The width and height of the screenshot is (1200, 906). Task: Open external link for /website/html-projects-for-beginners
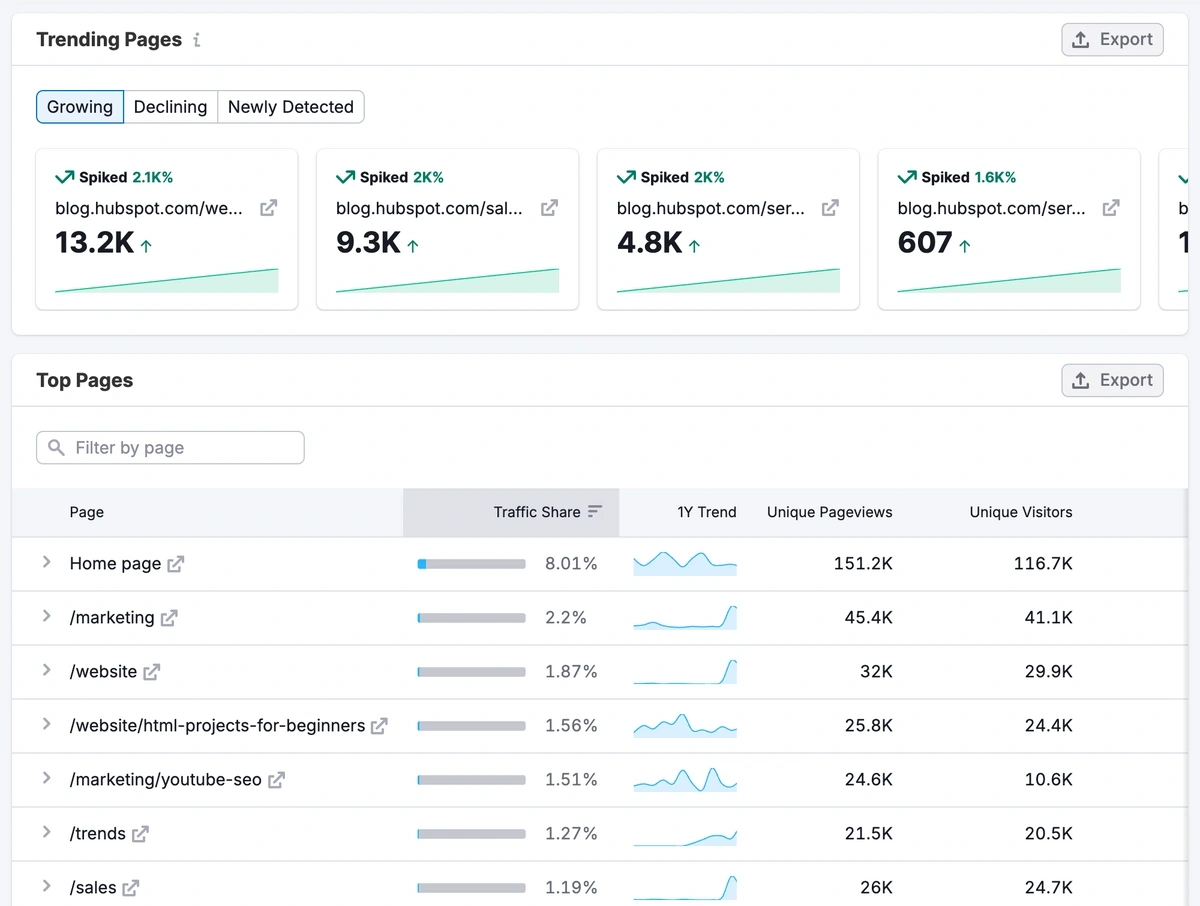(x=380, y=726)
